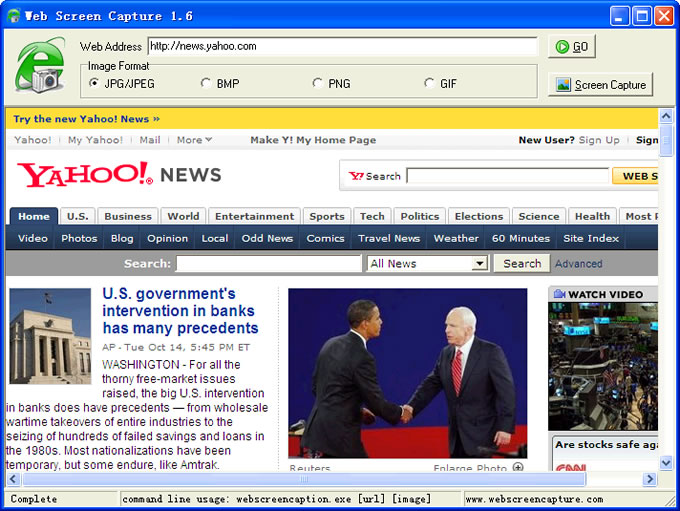This screenshot has height=511, width=680.
Task: Click the vertical scrollbar down arrow
Action: tap(666, 462)
